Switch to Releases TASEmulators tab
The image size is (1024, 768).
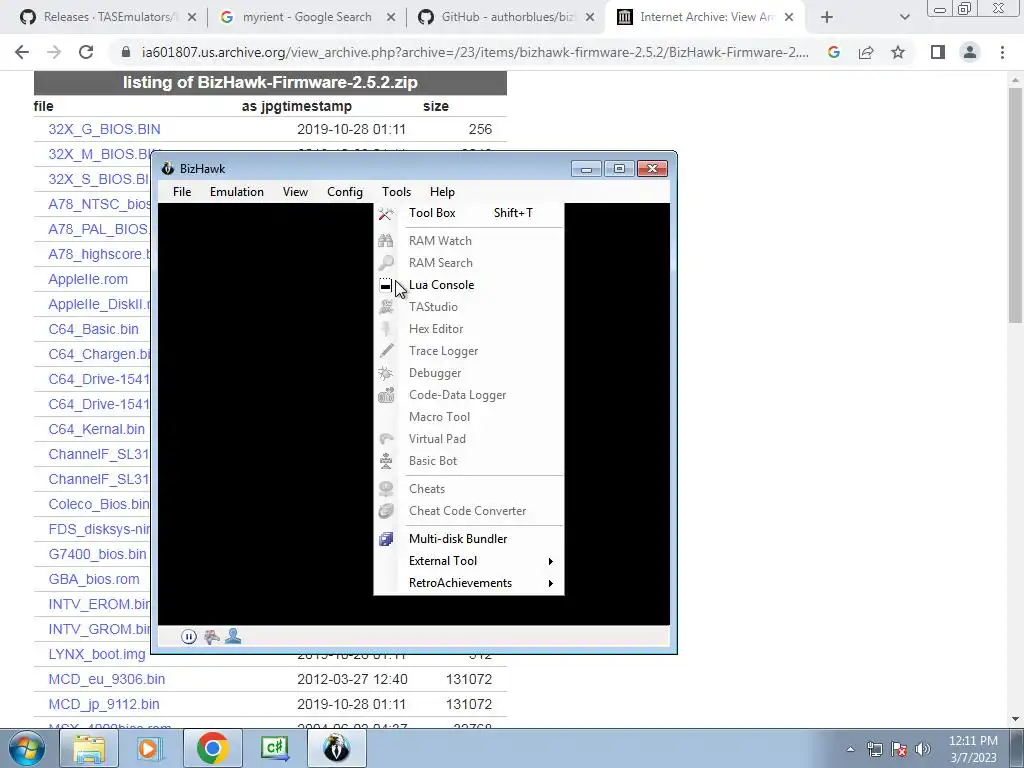pos(108,18)
